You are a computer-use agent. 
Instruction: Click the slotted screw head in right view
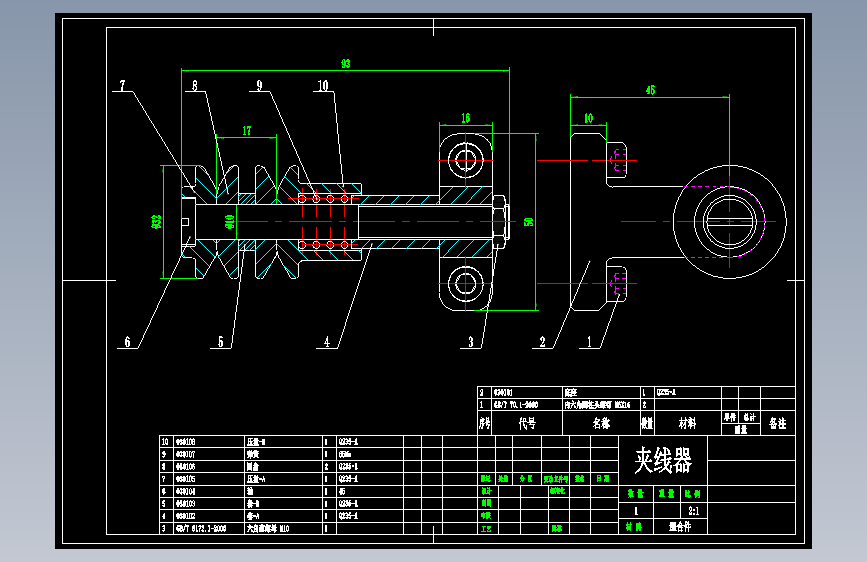729,222
